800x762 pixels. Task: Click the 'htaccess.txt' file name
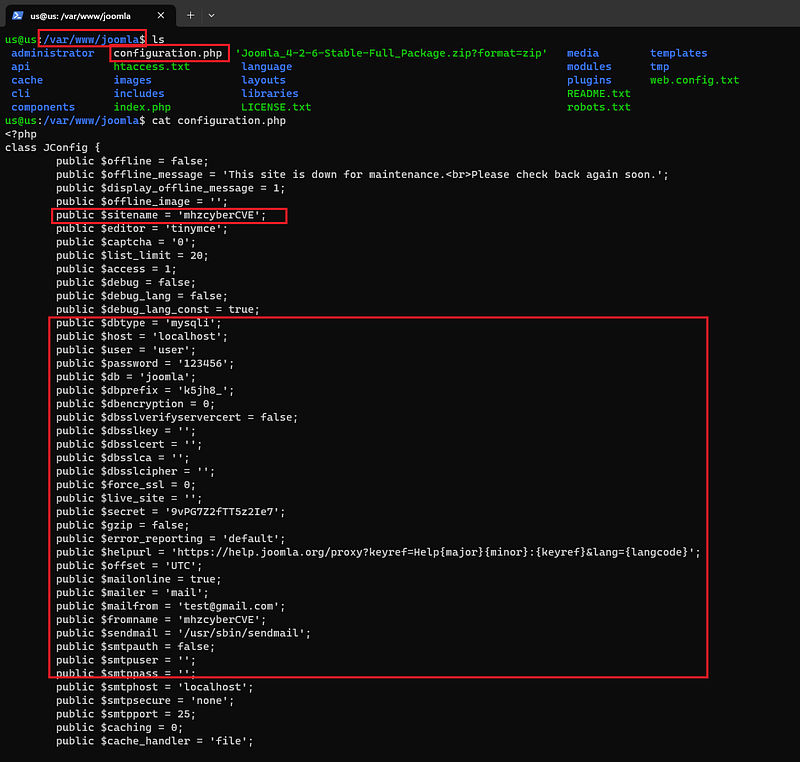[152, 67]
